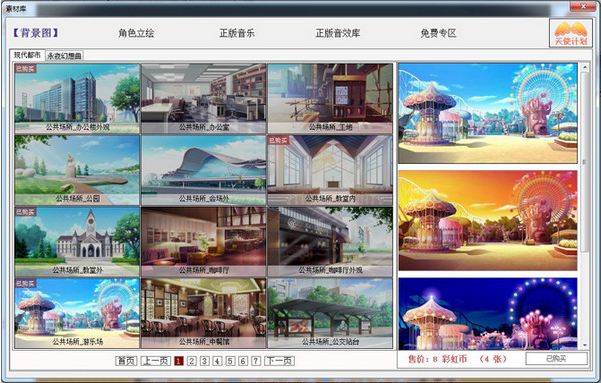The height and width of the screenshot is (383, 601).
Task: Choose the 公共场所_公园 background thumbnail
Action: (77, 170)
